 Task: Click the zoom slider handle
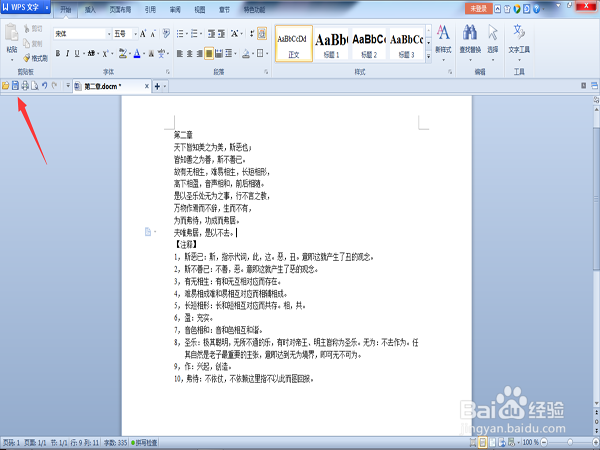click(570, 443)
